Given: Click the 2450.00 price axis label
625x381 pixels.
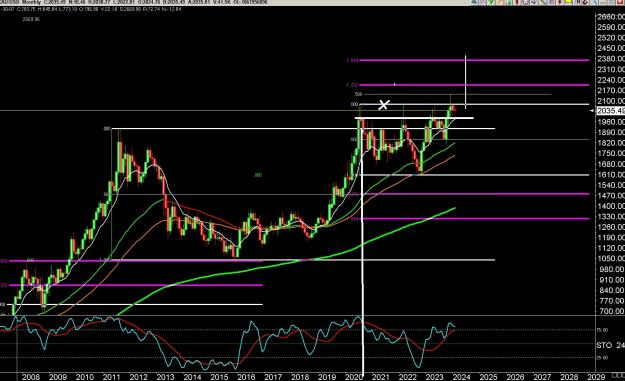Looking at the screenshot, I should tap(611, 48).
